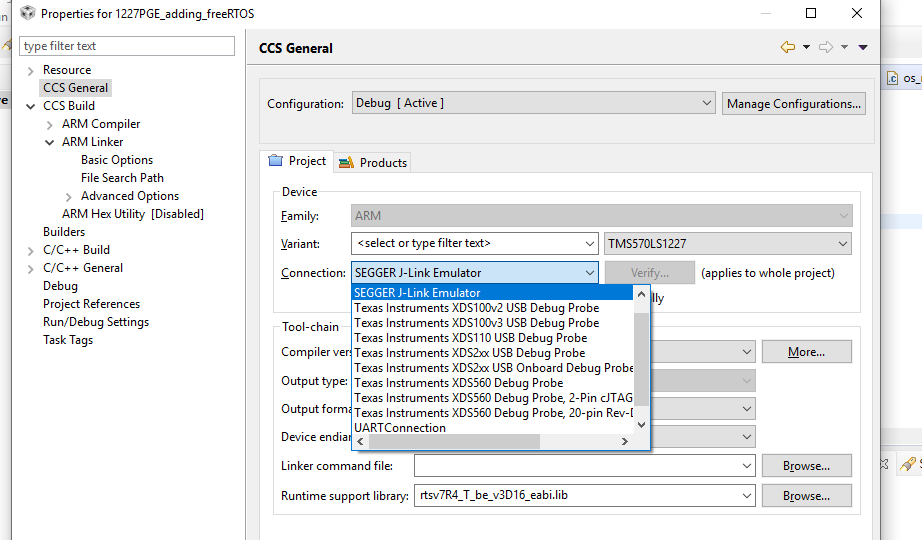This screenshot has height=540, width=922.
Task: Choose XDS110 USB Debug Probe
Action: coord(493,338)
